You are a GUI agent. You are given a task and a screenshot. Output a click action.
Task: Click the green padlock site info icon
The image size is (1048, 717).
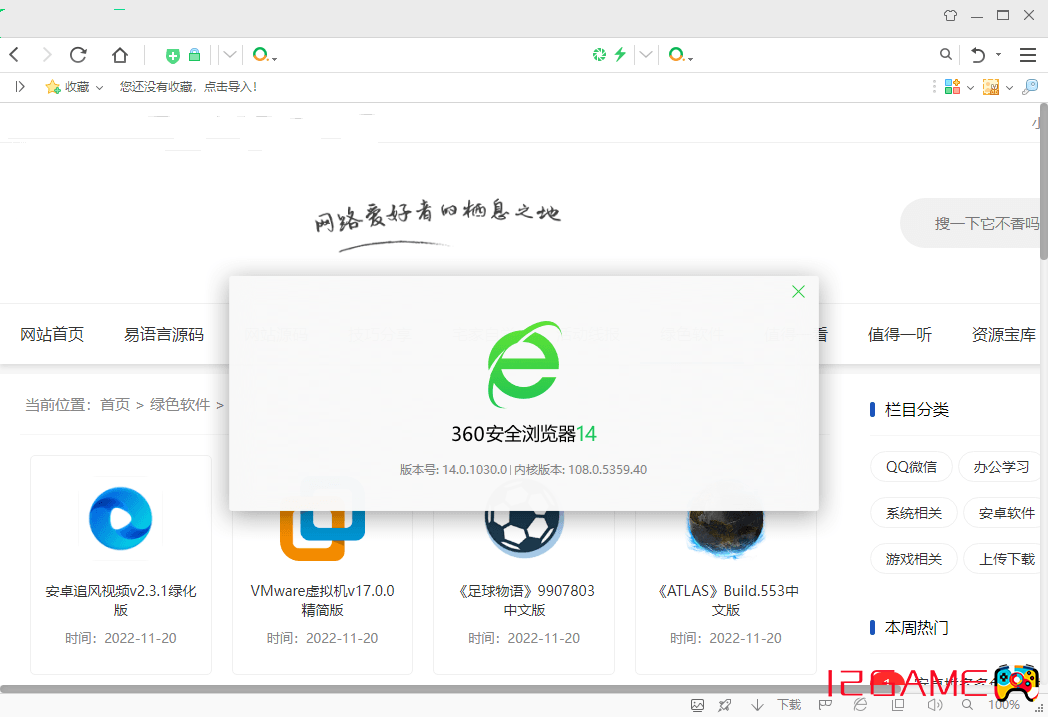tap(194, 55)
